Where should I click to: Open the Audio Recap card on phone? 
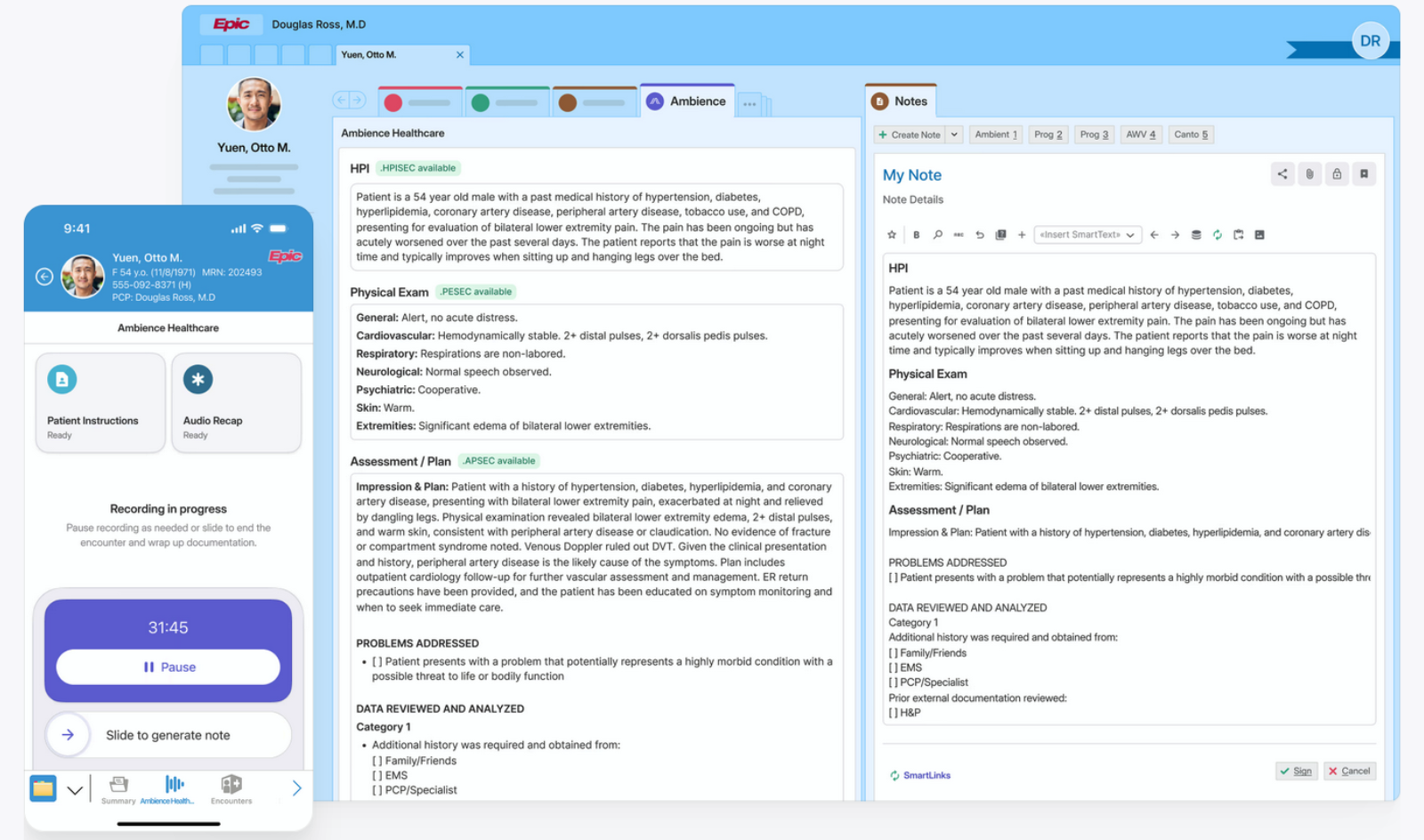tap(236, 403)
